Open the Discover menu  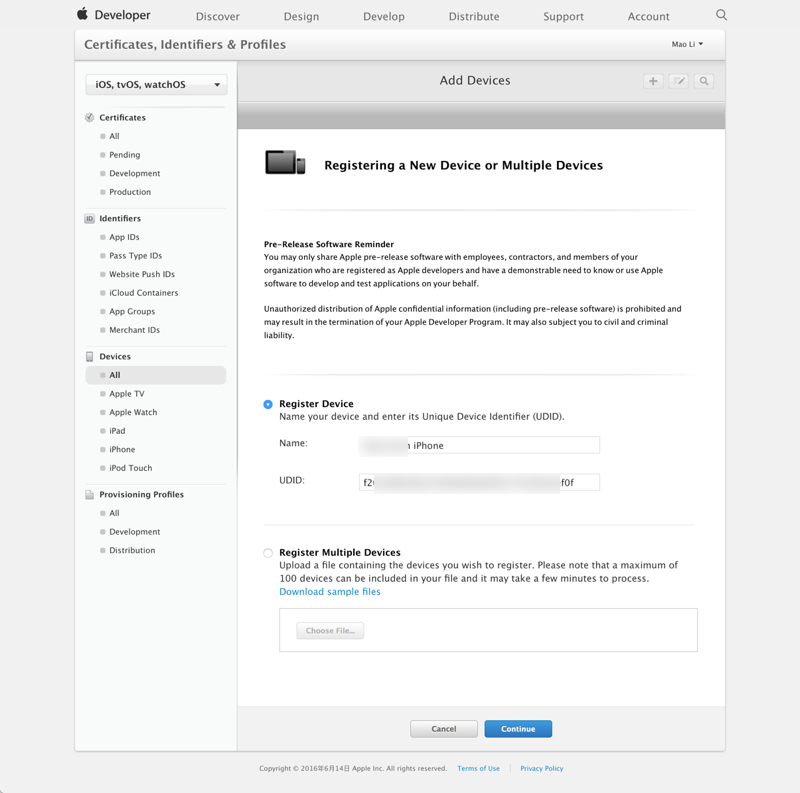[218, 16]
